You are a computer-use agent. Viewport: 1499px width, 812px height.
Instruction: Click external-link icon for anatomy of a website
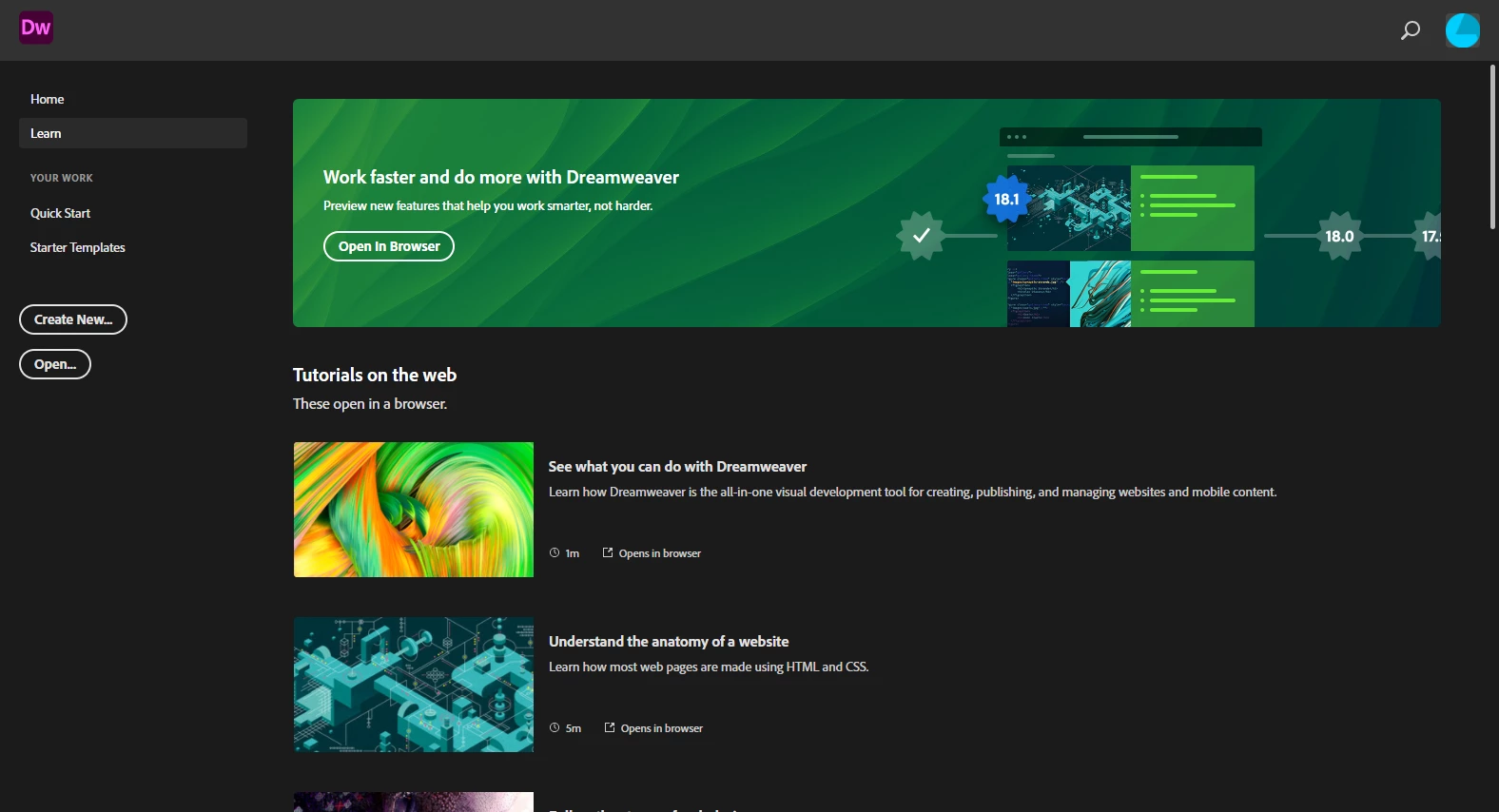pos(610,727)
